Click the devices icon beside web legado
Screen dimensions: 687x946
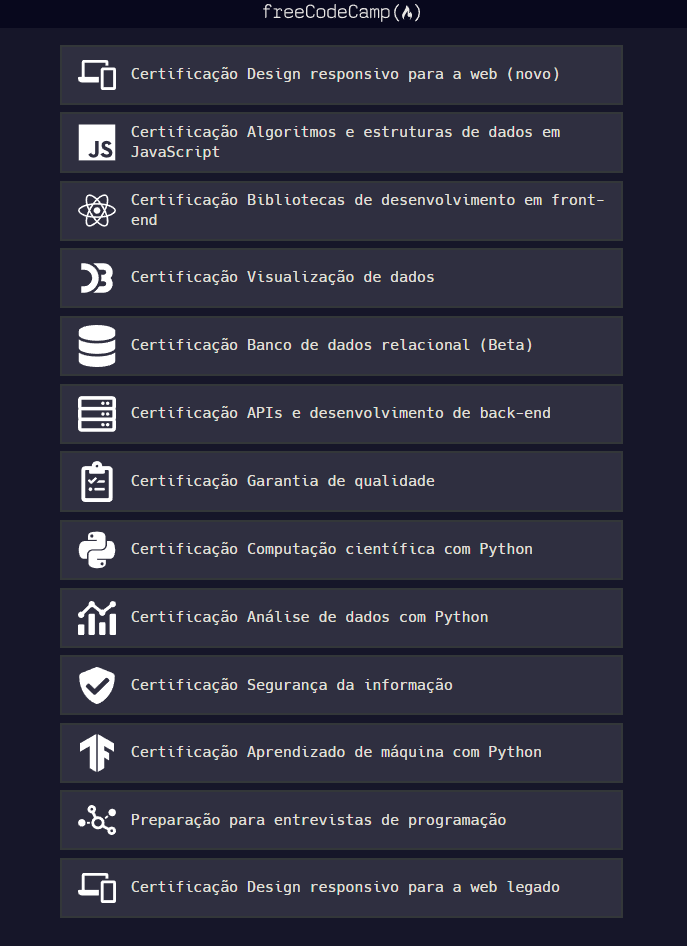[97, 888]
